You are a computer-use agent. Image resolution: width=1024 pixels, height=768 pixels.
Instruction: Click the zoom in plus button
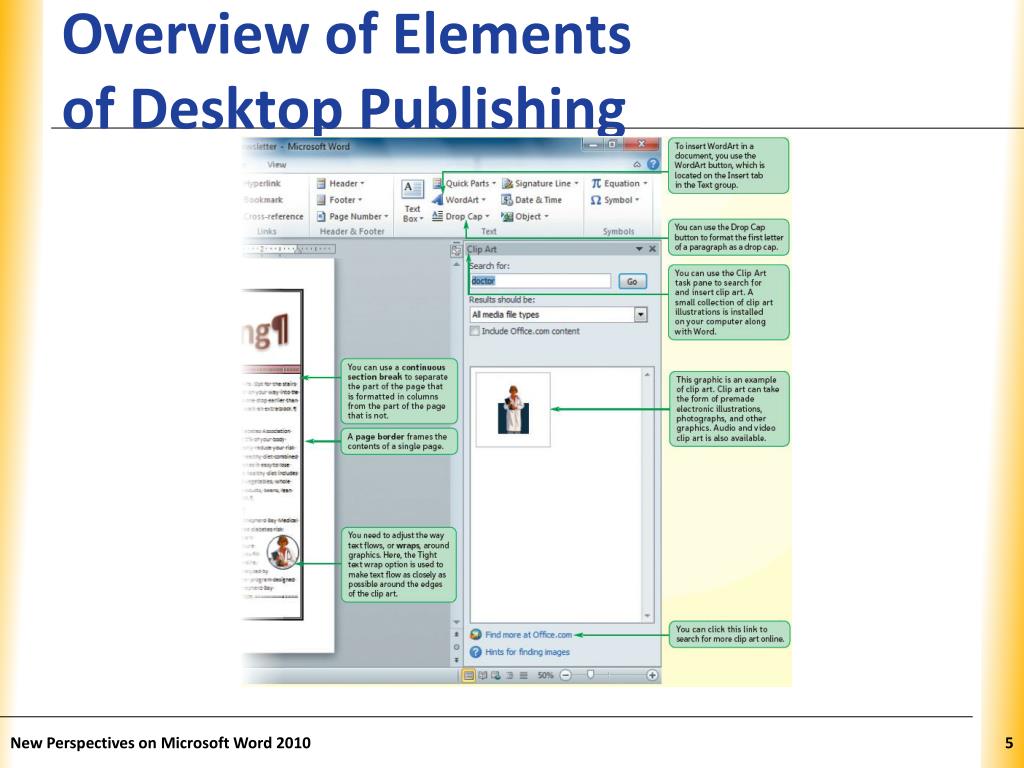point(652,675)
